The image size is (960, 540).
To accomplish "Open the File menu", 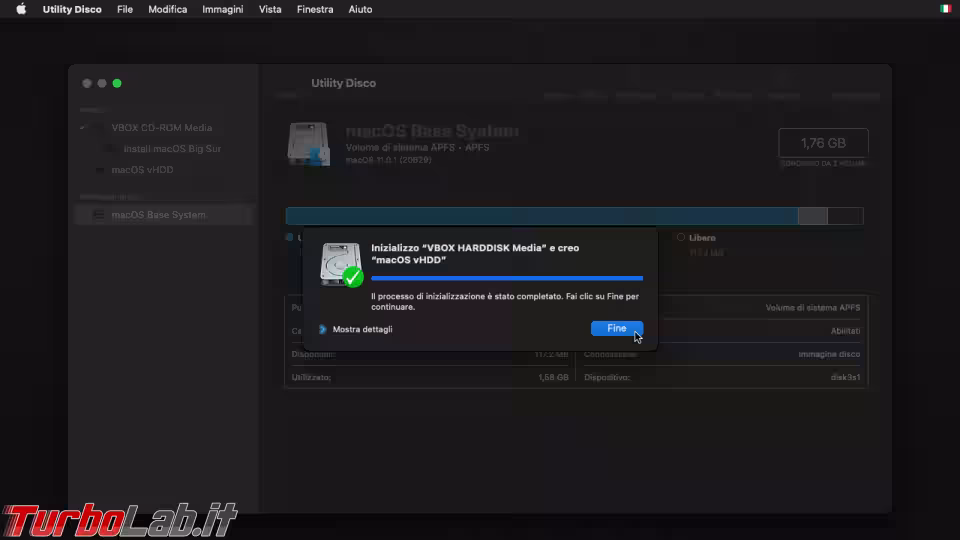I will 125,9.
